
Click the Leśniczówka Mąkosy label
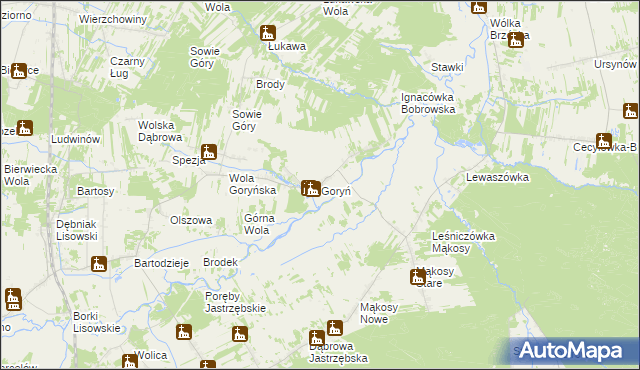[x=463, y=242]
